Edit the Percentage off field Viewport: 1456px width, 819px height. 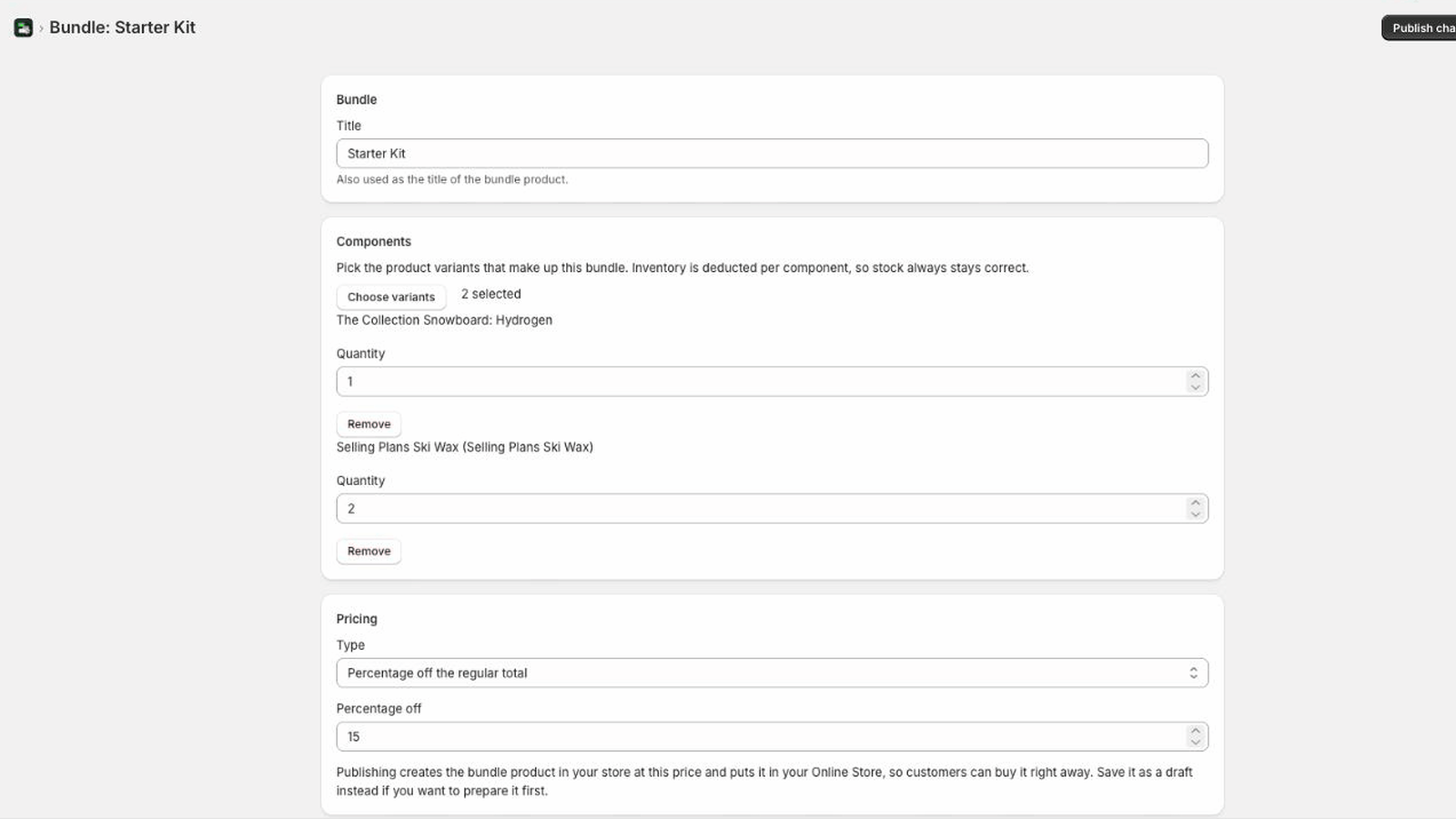[x=772, y=737]
